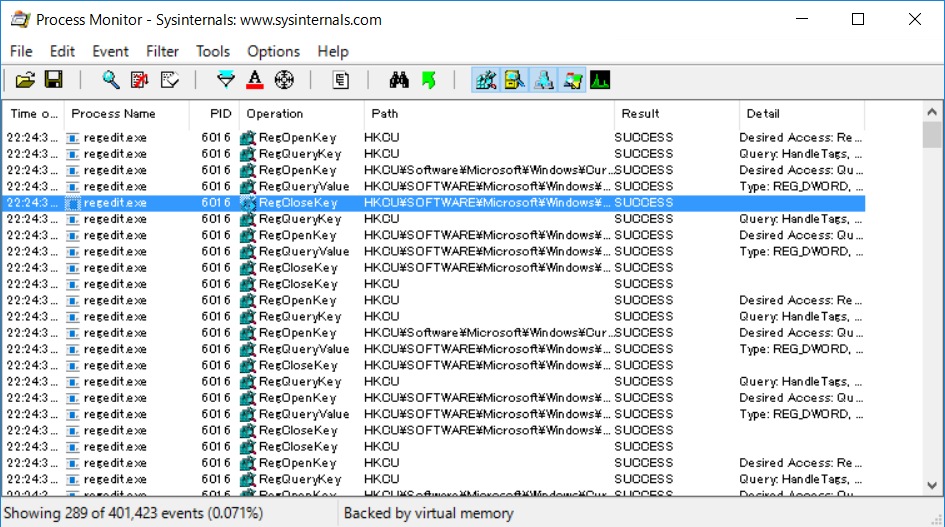
Task: Select the crosshair target window icon
Action: (x=284, y=80)
